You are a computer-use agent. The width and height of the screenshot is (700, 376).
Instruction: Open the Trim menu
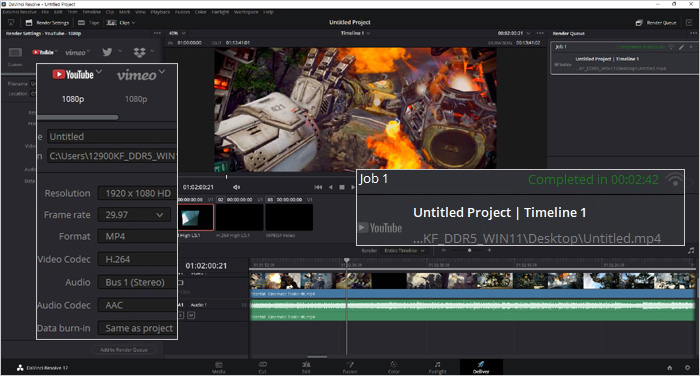click(72, 12)
